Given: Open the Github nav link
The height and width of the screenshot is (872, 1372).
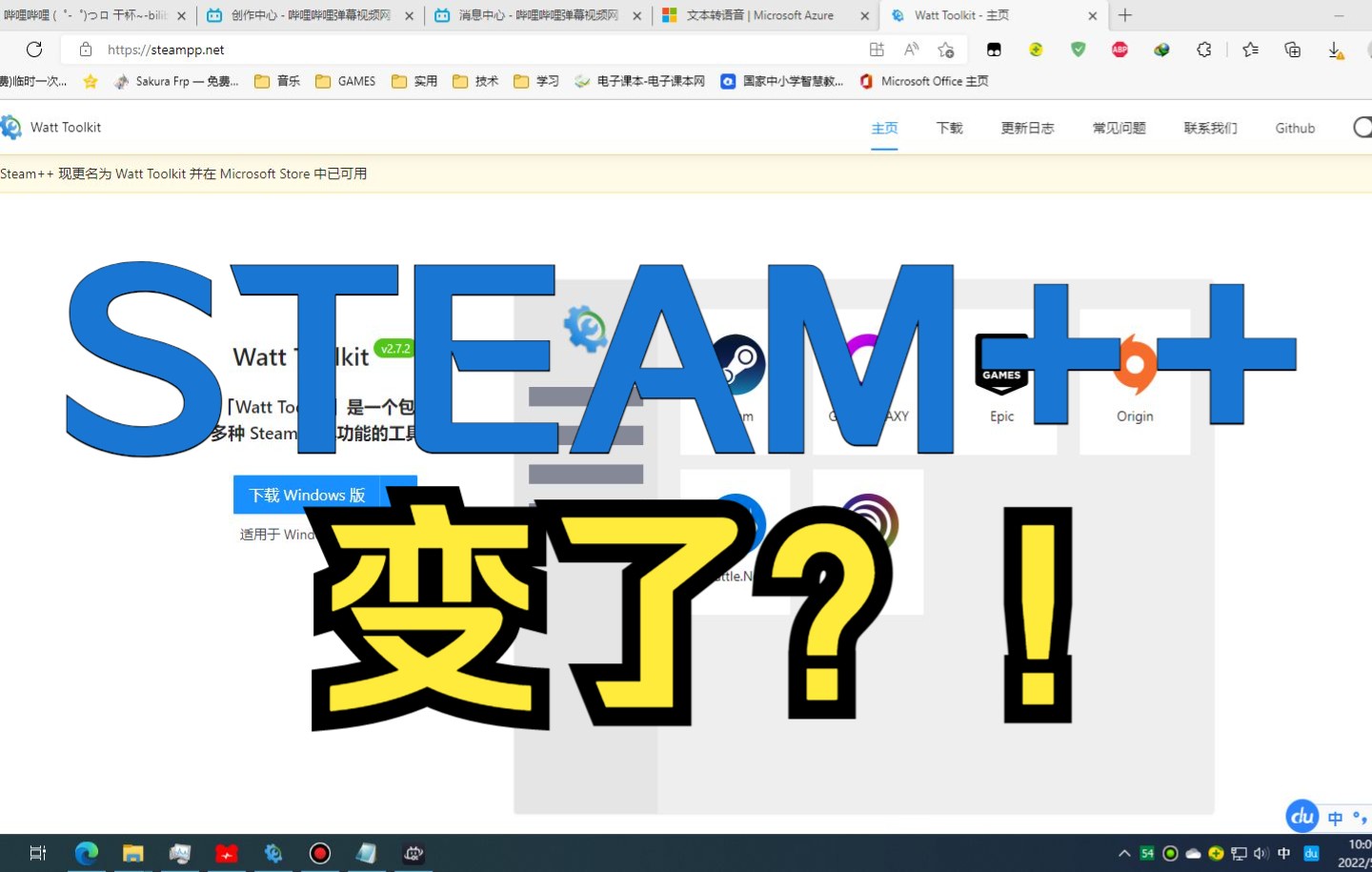Looking at the screenshot, I should click(x=1295, y=128).
